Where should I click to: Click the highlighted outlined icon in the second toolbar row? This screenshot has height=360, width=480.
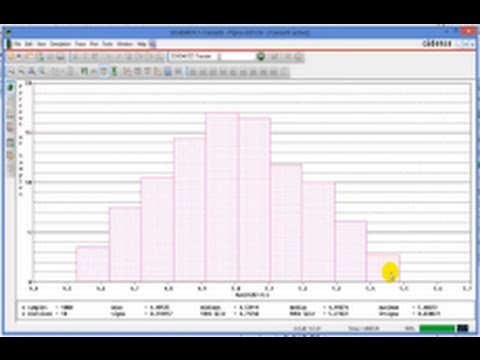click(104, 71)
